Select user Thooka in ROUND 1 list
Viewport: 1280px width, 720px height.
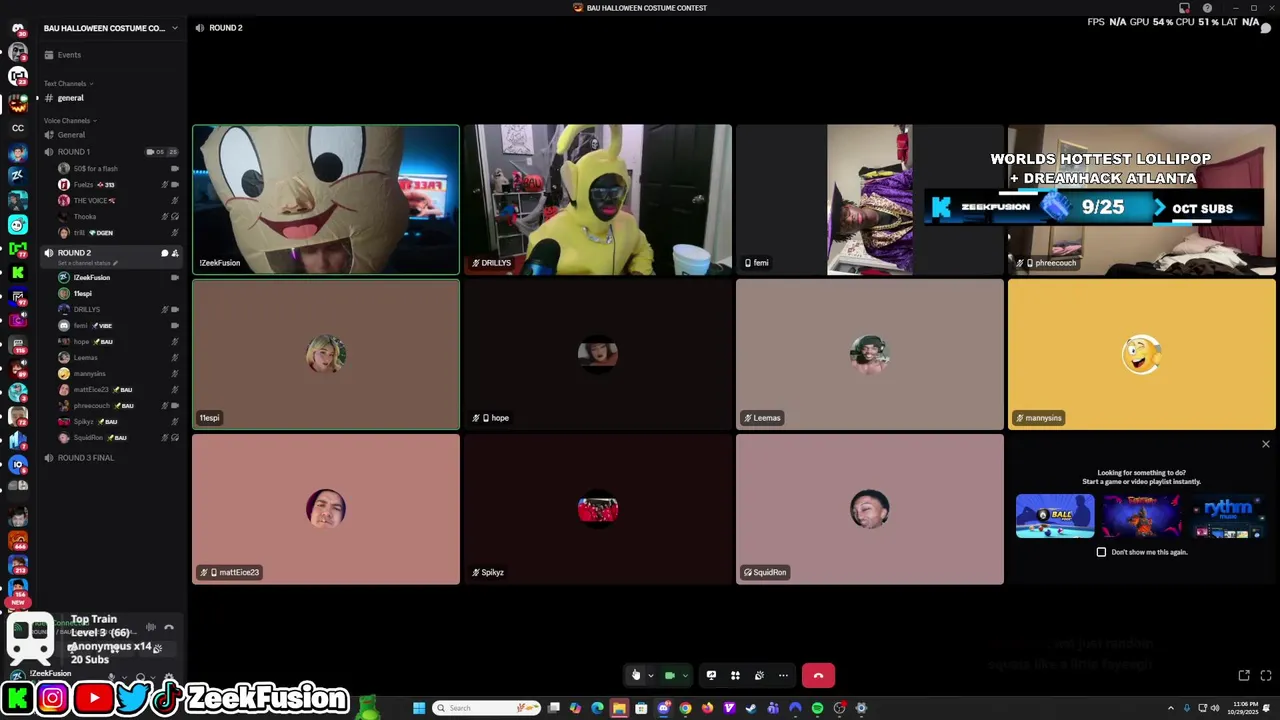click(117, 217)
